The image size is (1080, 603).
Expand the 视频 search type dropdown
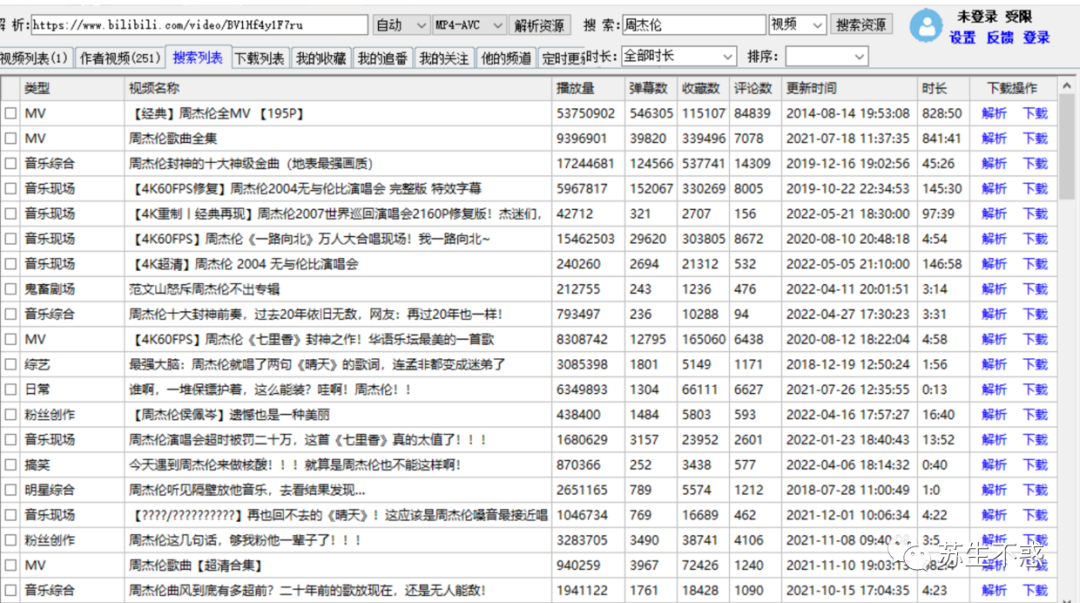click(x=797, y=25)
